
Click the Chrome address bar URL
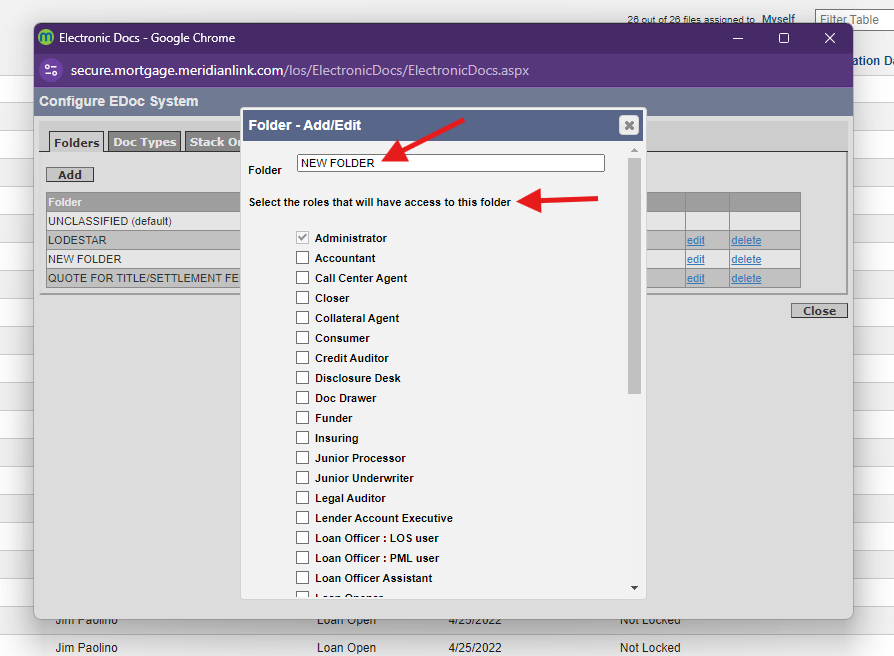click(300, 70)
